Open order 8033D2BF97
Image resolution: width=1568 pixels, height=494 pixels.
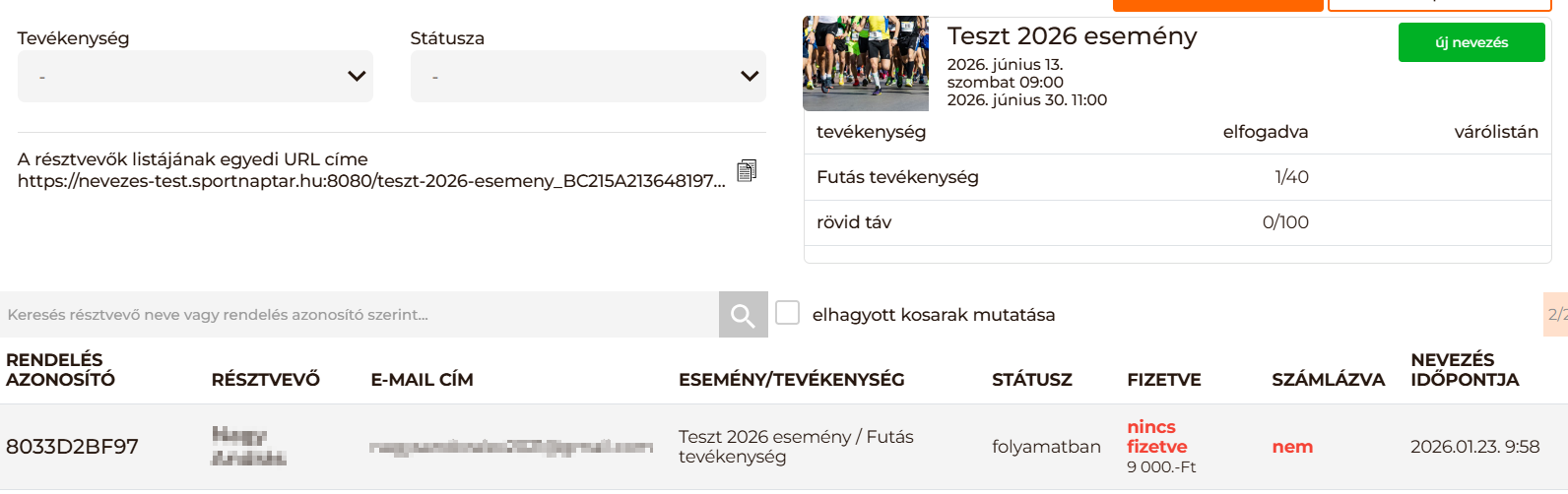click(x=72, y=447)
